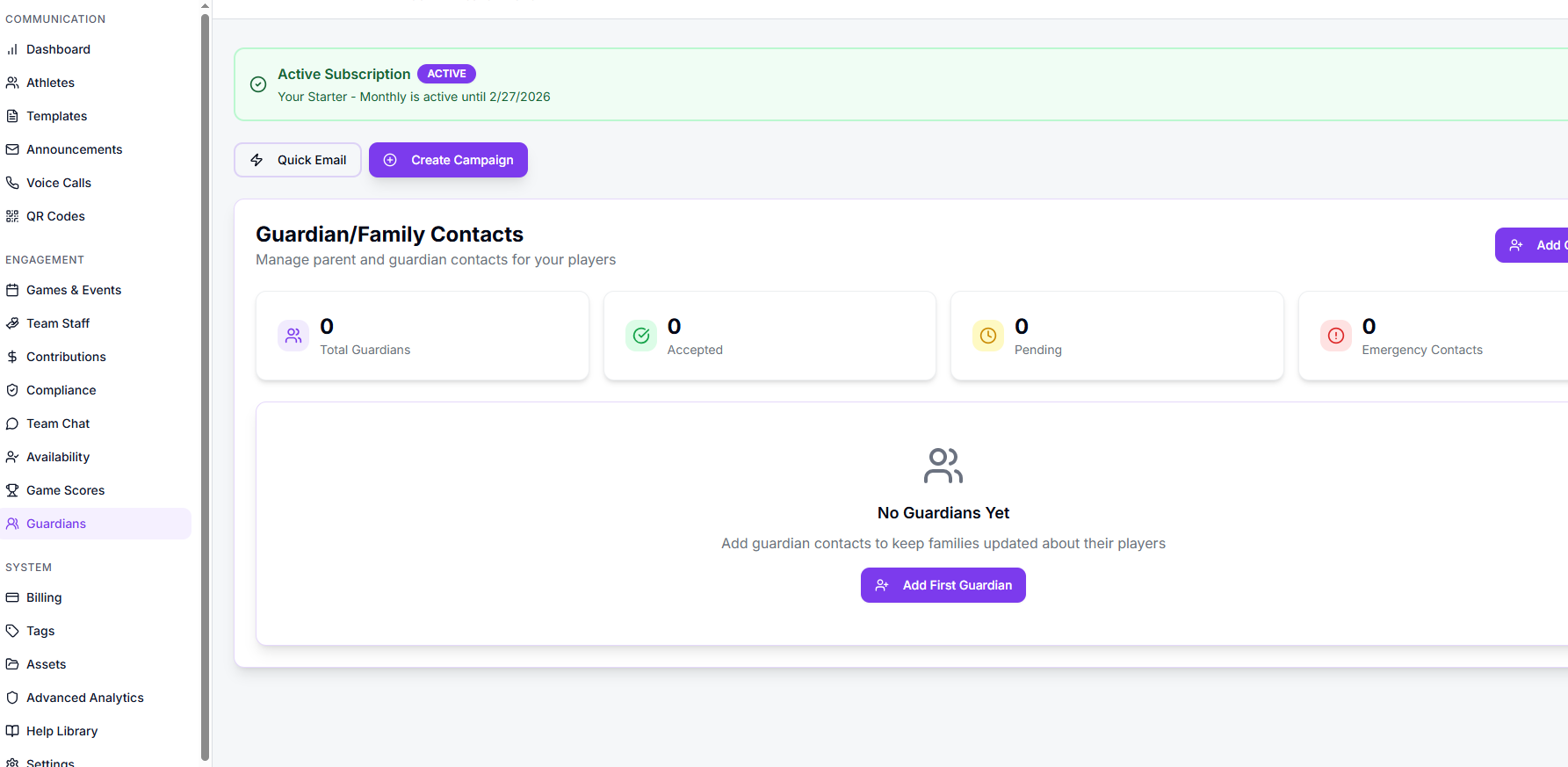The width and height of the screenshot is (1568, 767).
Task: Click the Help Library book icon
Action: (x=12, y=731)
